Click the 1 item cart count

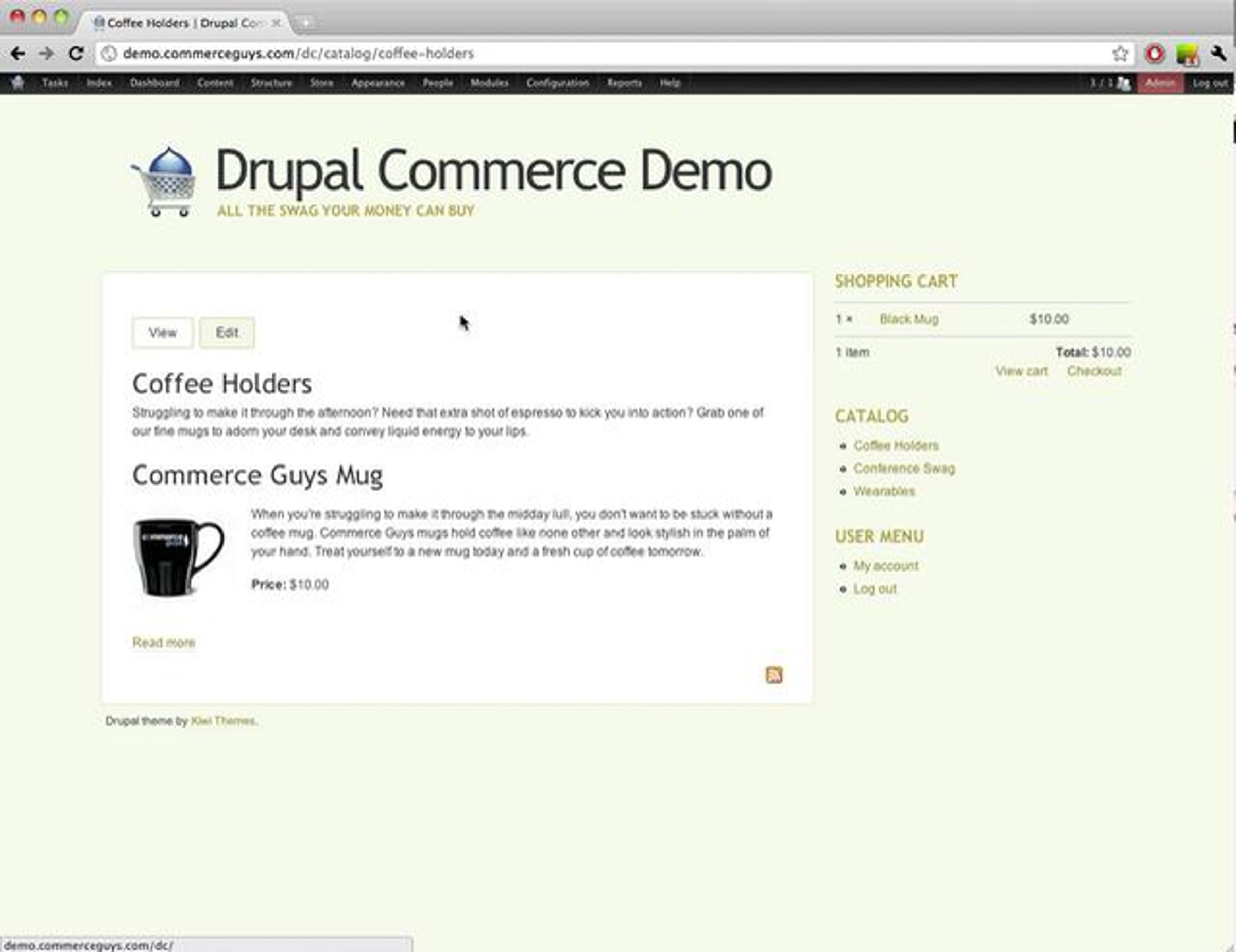point(852,352)
